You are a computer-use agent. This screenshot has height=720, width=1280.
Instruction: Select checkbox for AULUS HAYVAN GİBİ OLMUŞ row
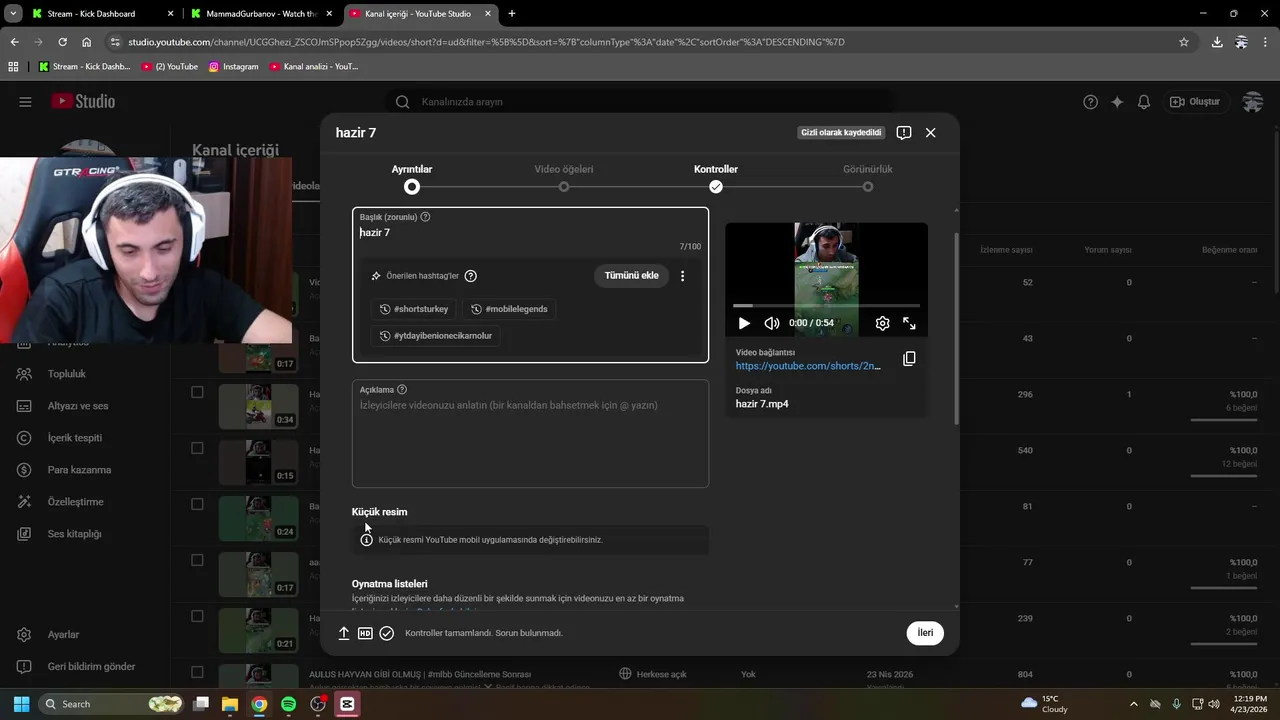[x=197, y=672]
